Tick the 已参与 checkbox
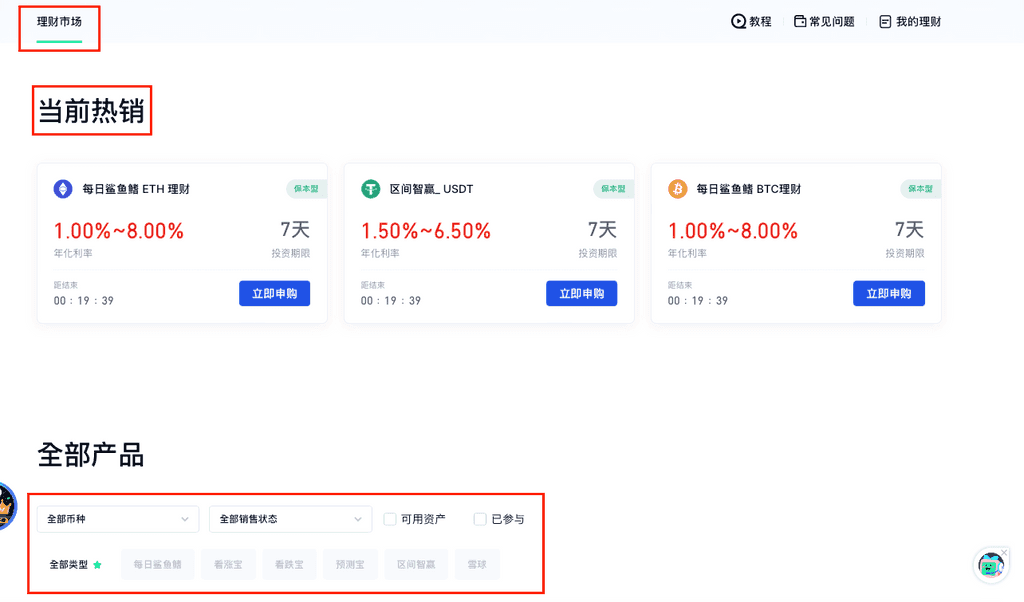Viewport: 1024px width, 602px height. coord(480,519)
